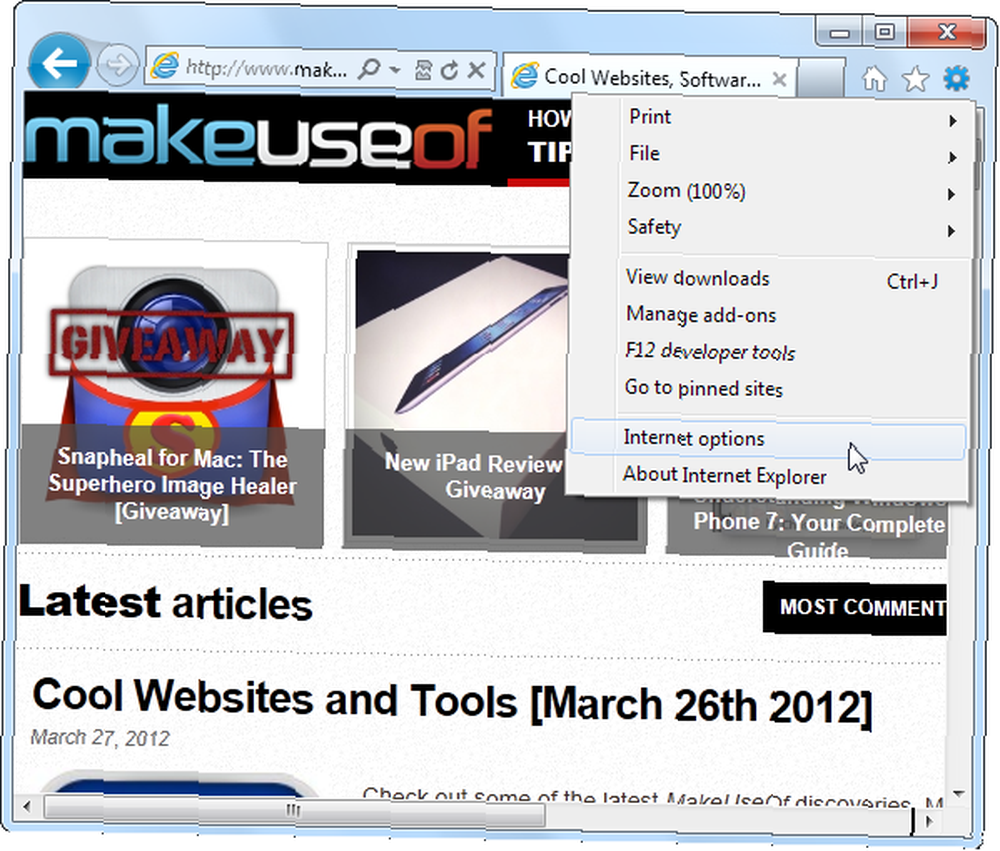Go to the Home page icon
Screen dimensions: 1000x851
pyautogui.click(x=874, y=79)
